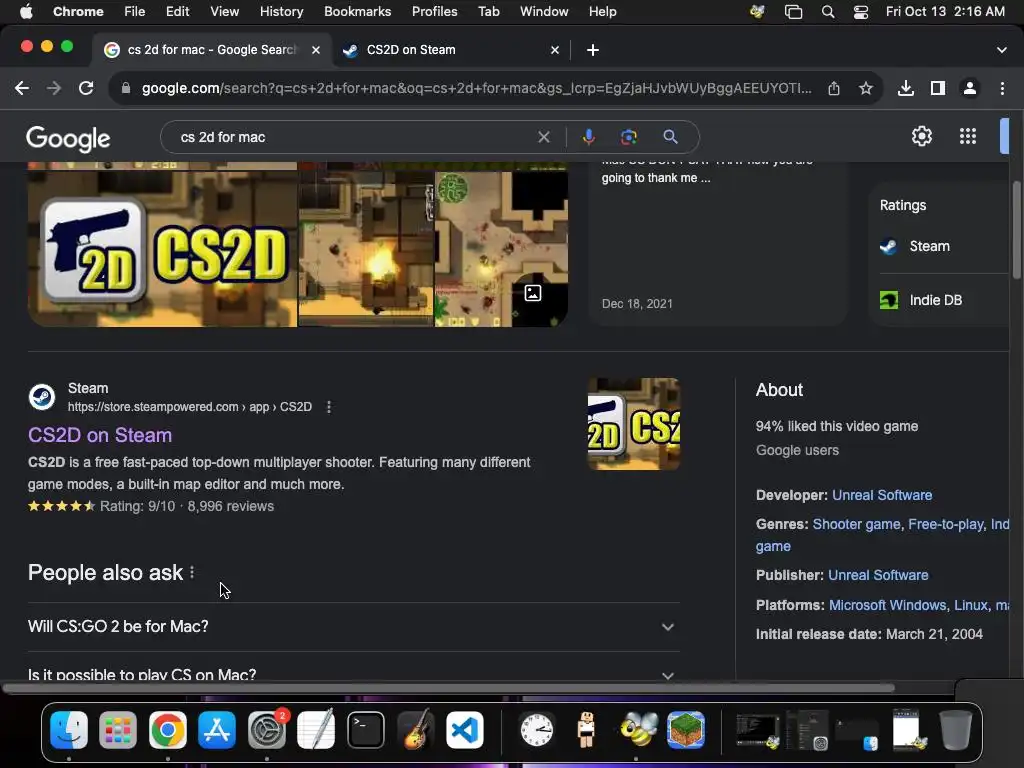Open Finder from the dock
Image resolution: width=1024 pixels, height=768 pixels.
coord(69,729)
